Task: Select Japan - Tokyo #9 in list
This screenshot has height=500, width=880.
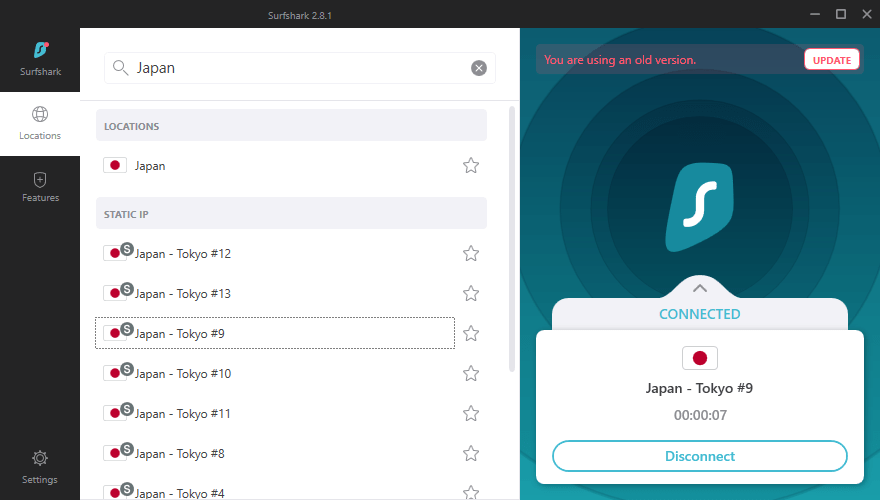Action: click(275, 333)
